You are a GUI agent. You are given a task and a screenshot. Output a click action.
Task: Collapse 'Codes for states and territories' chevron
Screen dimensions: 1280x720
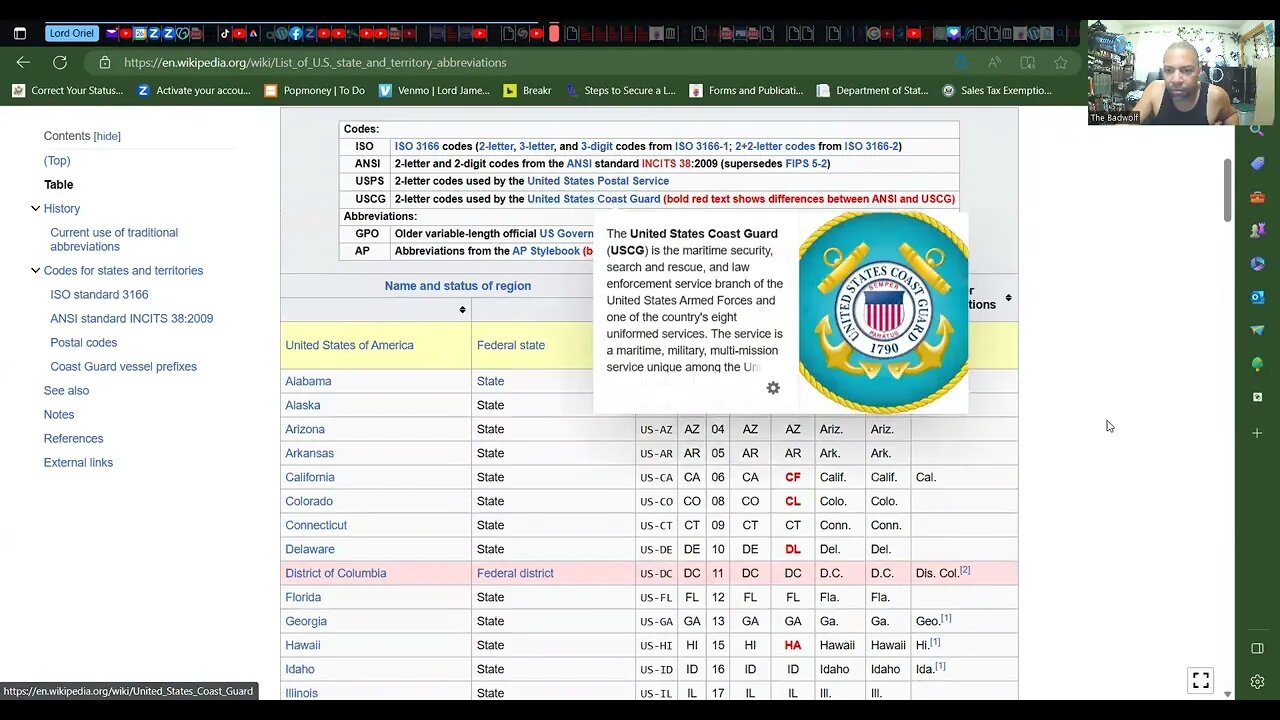click(35, 270)
